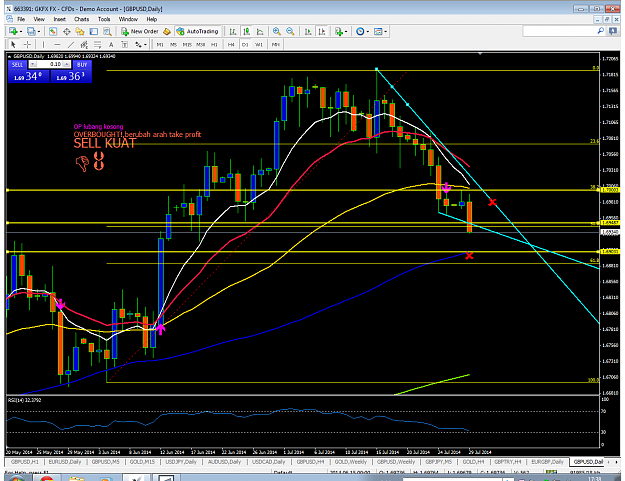The height and width of the screenshot is (481, 625).
Task: Switch to M30 timeframe
Action: pos(200,45)
